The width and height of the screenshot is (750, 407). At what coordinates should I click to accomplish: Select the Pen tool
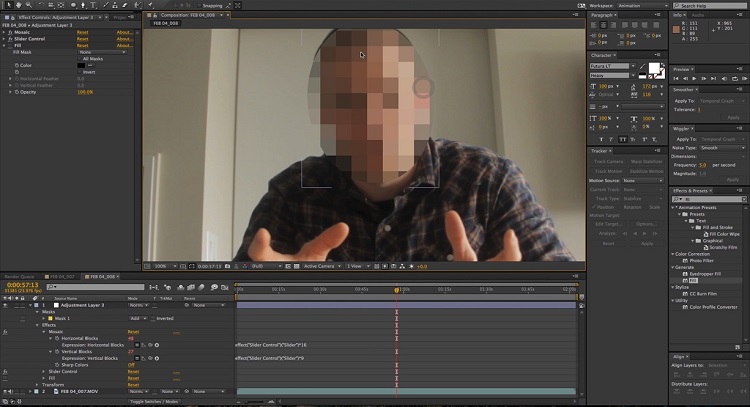pyautogui.click(x=83, y=5)
